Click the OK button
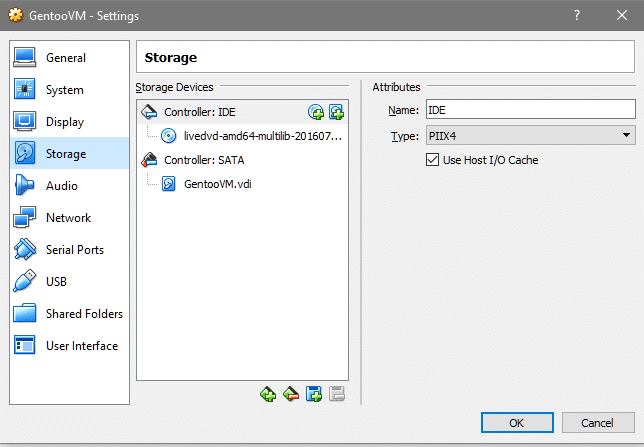Viewport: 644px width, 447px height. [x=516, y=423]
